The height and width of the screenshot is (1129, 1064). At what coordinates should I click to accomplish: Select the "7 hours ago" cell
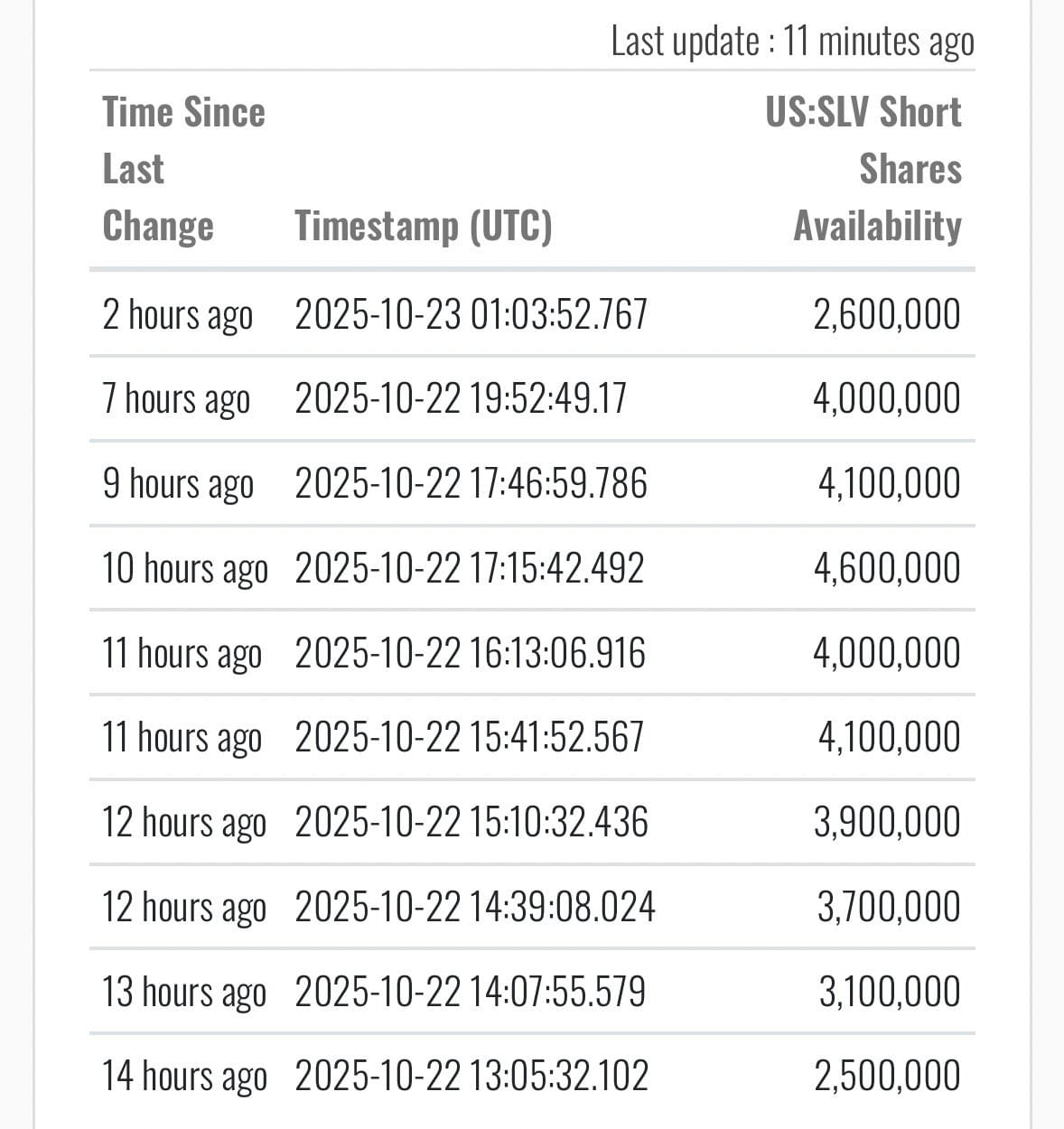point(176,398)
